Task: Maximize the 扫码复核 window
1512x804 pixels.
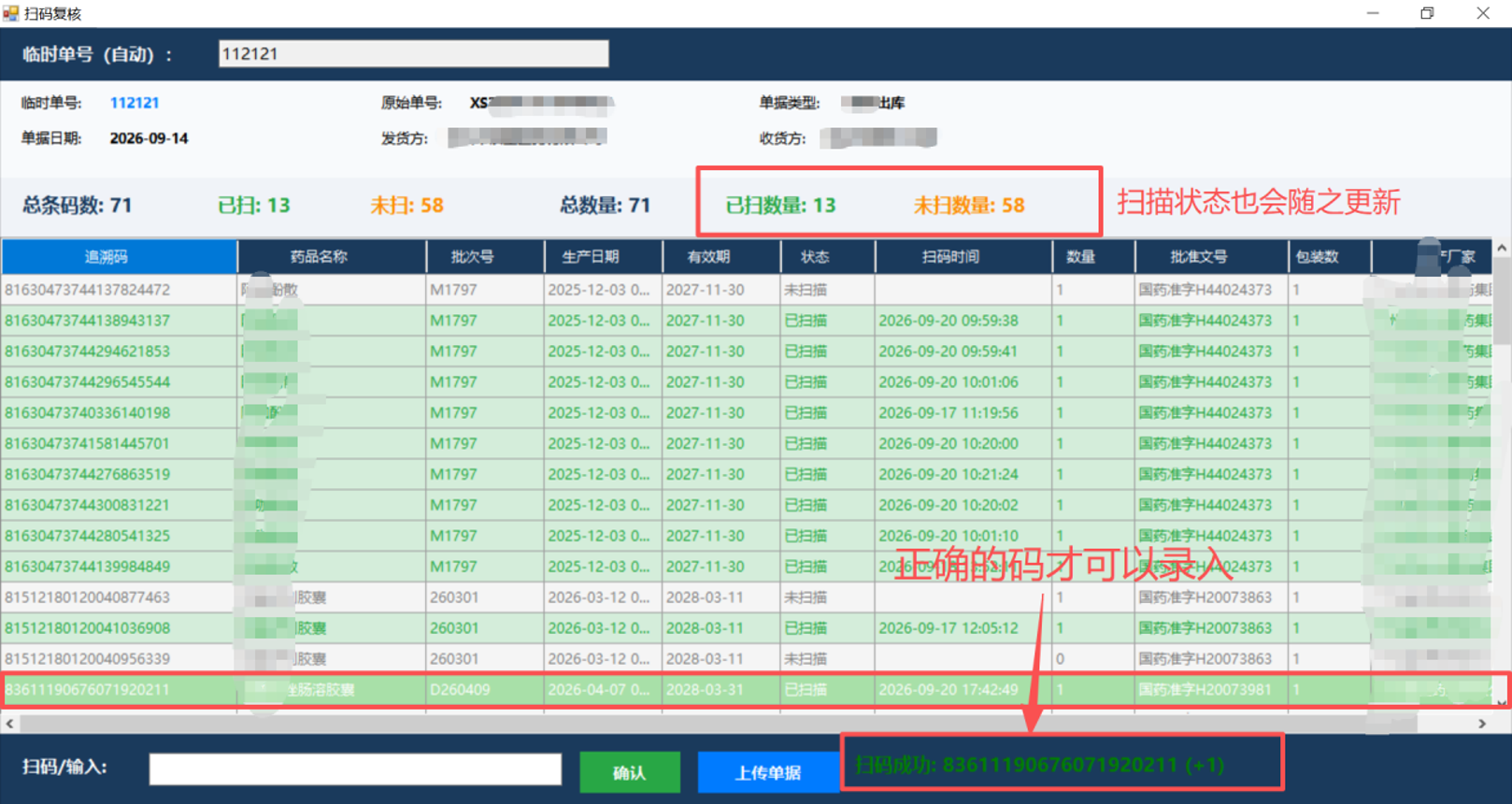Action: (1427, 13)
